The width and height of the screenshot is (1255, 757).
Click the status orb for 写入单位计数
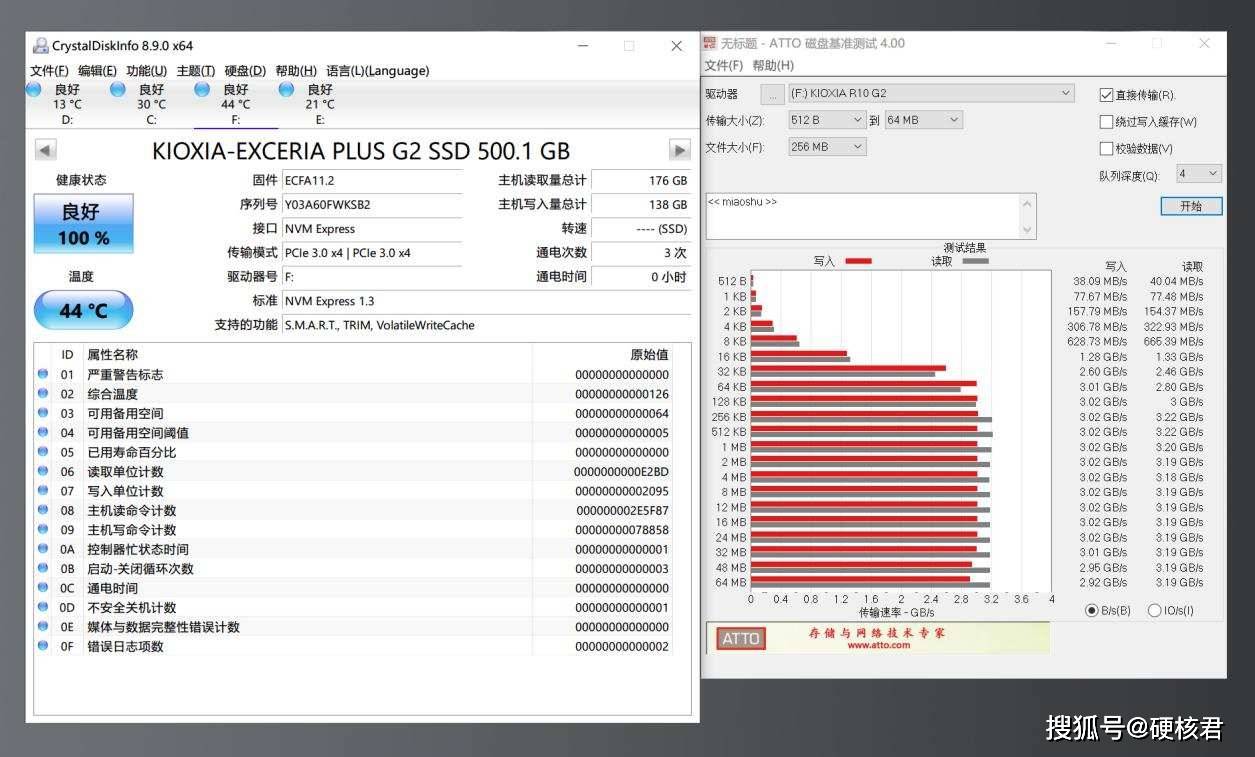tap(43, 490)
